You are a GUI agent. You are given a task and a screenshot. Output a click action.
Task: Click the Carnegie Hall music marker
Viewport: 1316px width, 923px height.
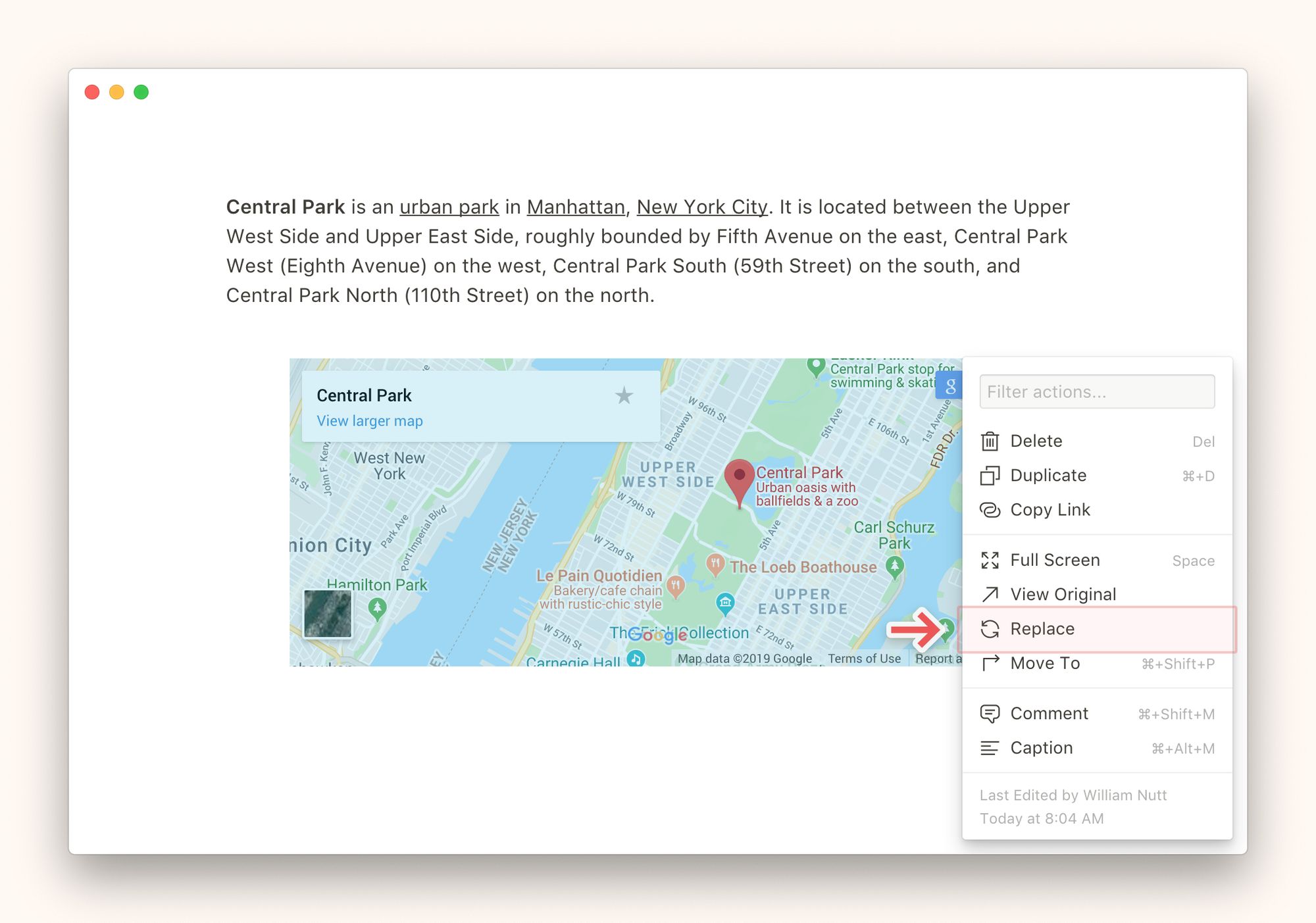point(636,658)
